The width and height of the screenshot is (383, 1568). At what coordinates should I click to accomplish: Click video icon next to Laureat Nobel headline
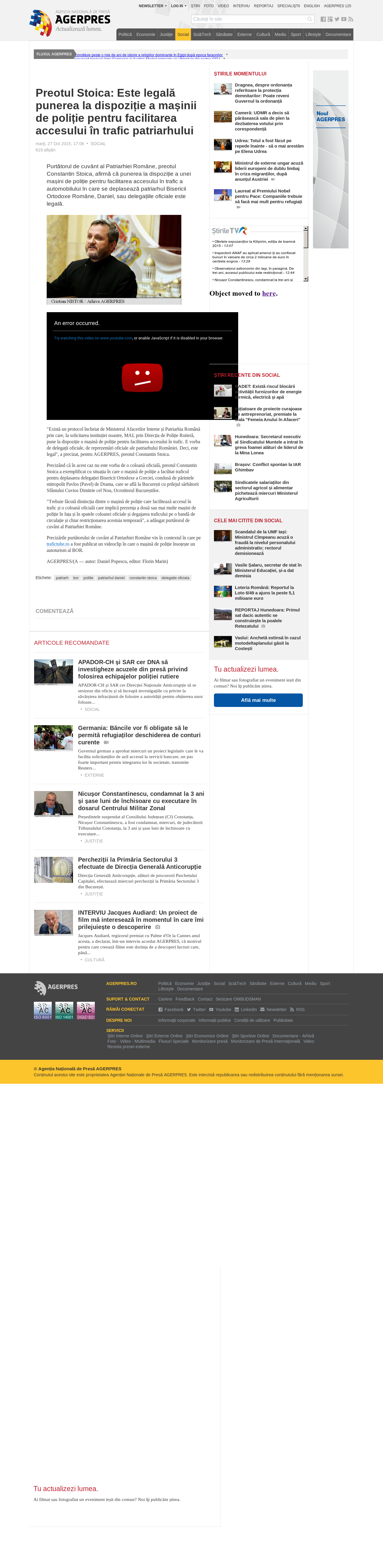[239, 207]
